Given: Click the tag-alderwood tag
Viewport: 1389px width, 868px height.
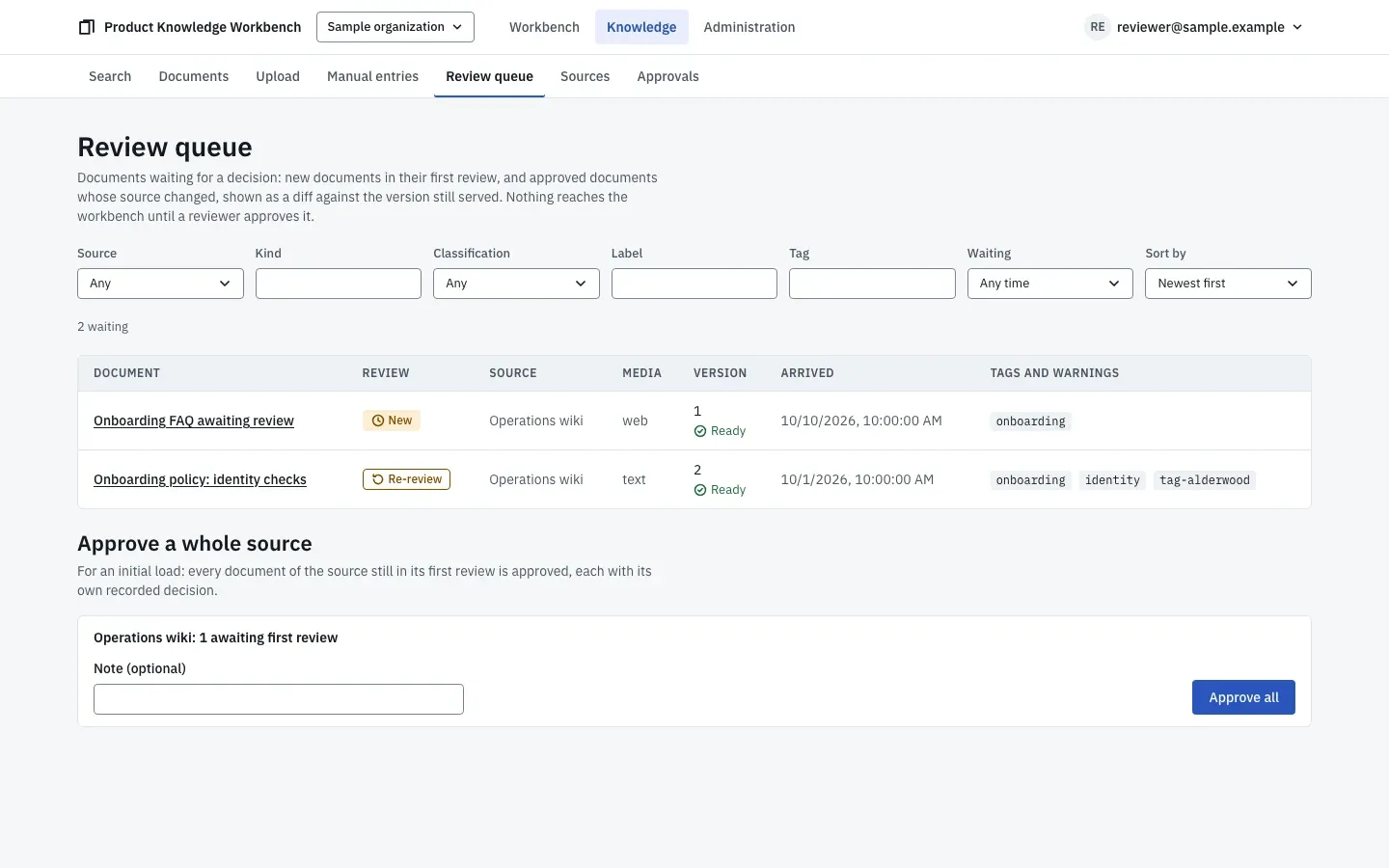Looking at the screenshot, I should (x=1205, y=480).
